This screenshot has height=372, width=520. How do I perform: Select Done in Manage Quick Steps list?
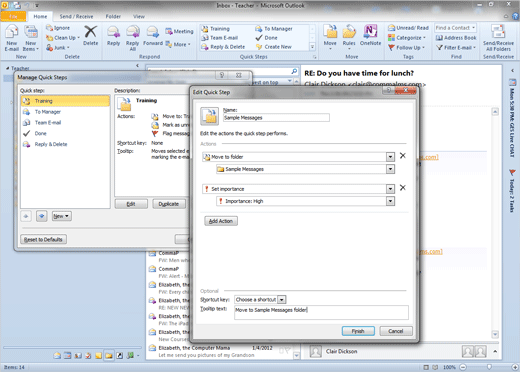pyautogui.click(x=65, y=133)
